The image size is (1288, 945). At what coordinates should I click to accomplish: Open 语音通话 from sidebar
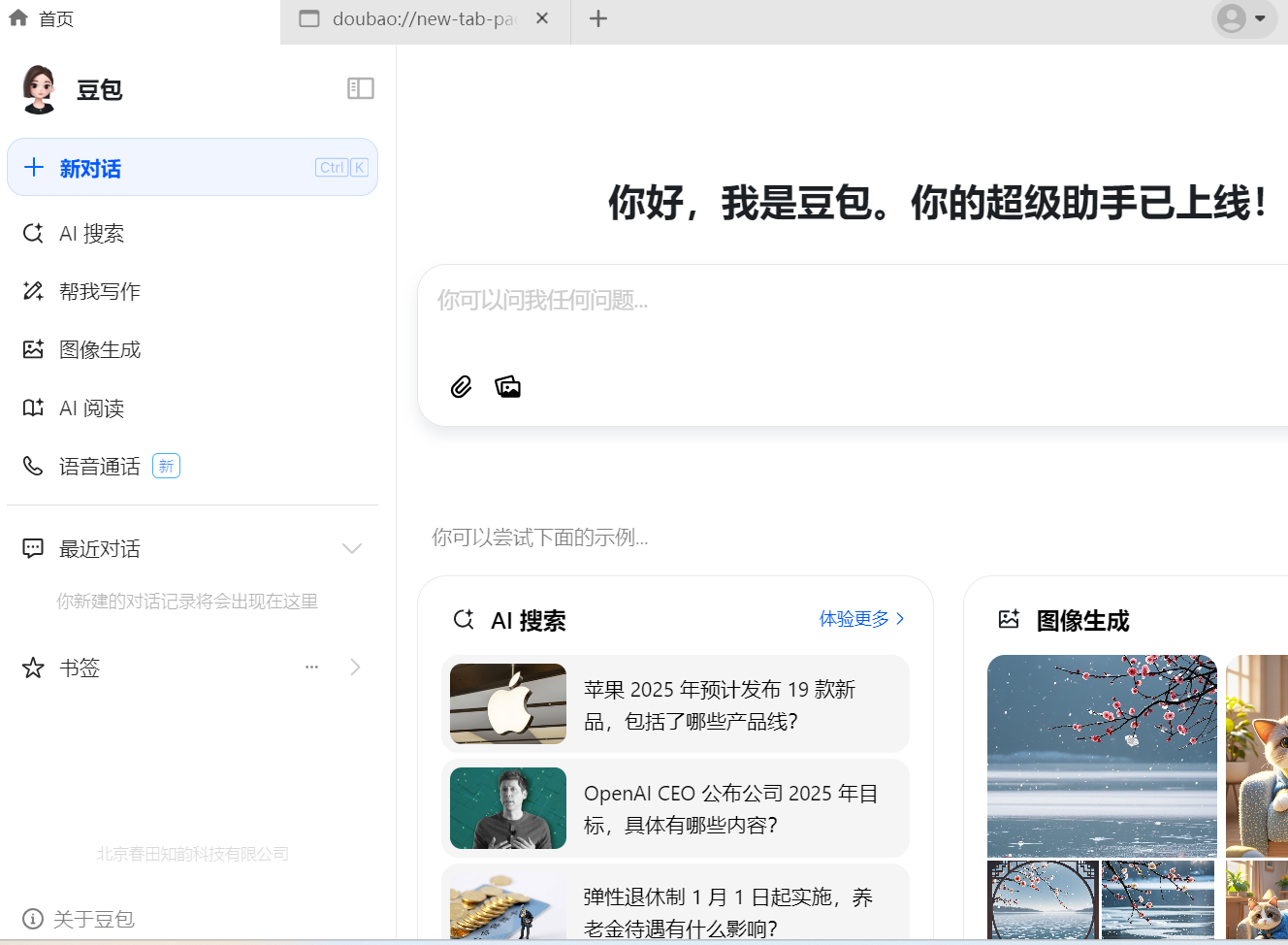pyautogui.click(x=192, y=466)
